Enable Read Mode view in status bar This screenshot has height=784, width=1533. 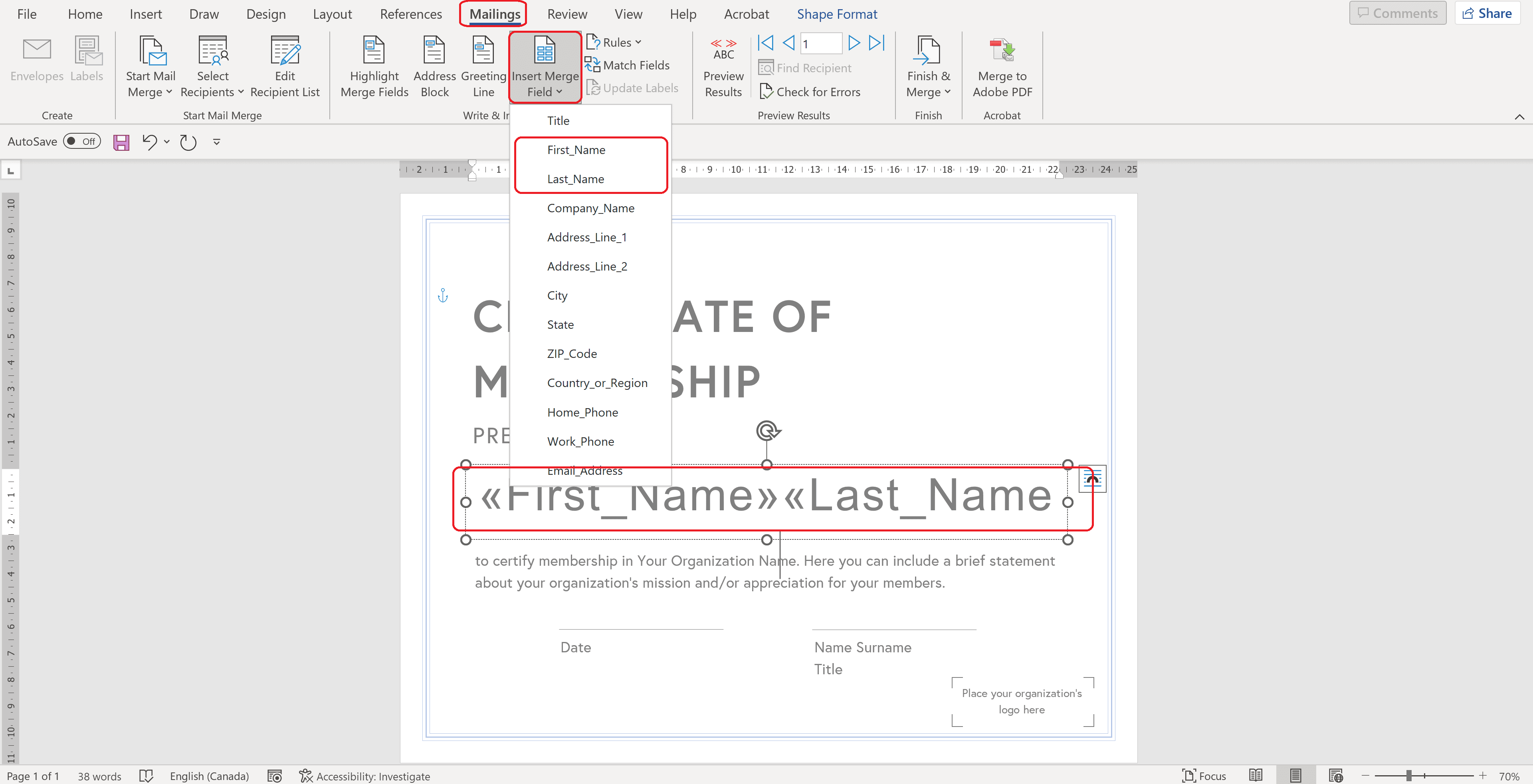[1256, 776]
